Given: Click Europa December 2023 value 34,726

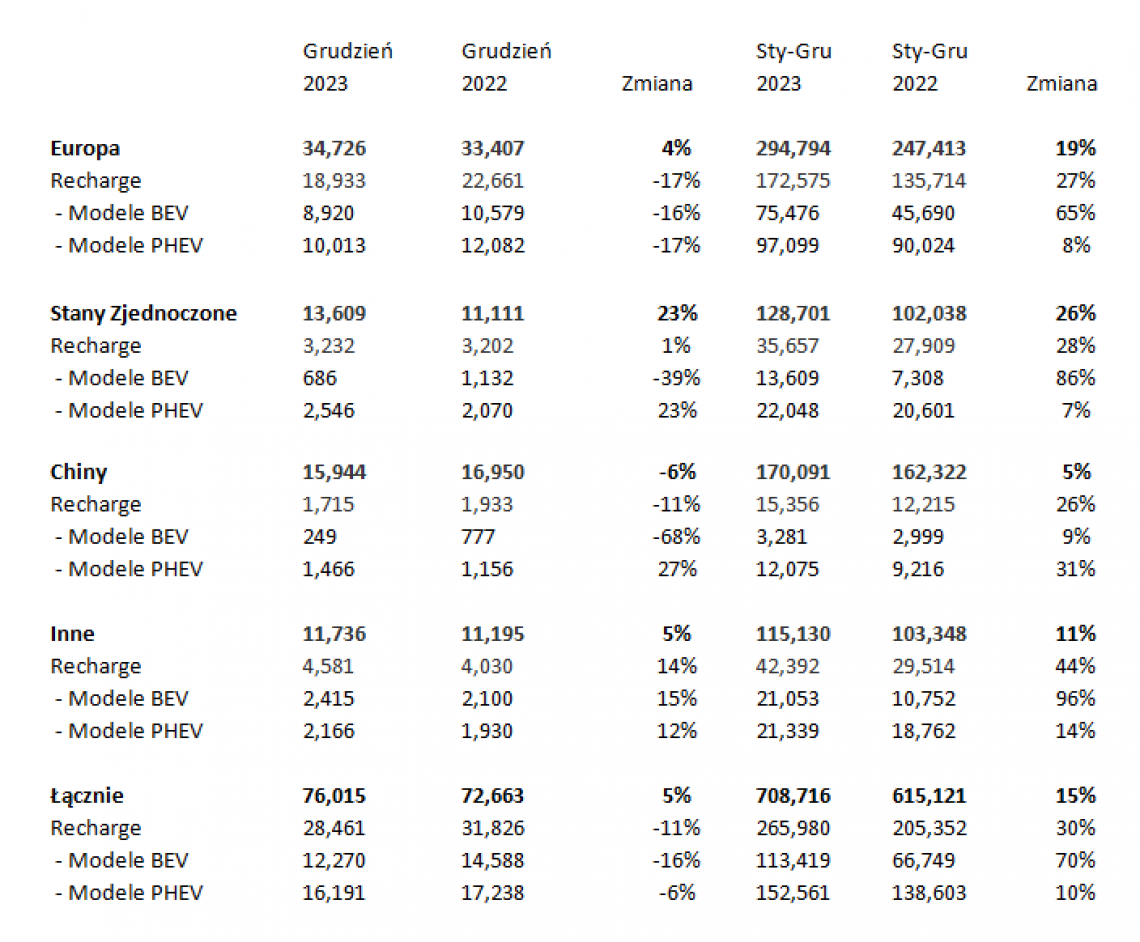Looking at the screenshot, I should click(x=334, y=148).
